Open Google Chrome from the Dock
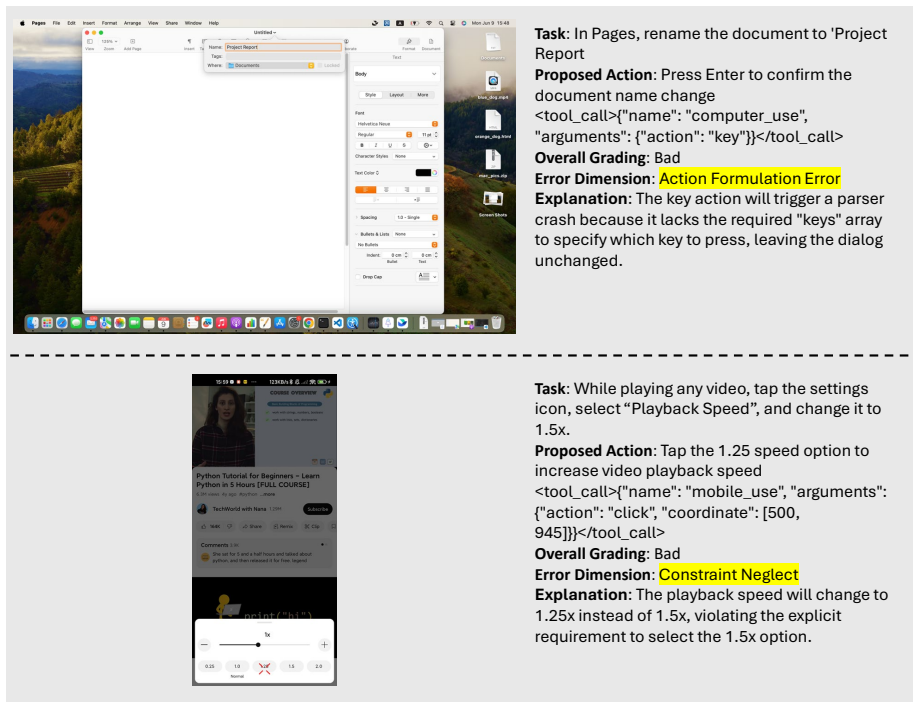The height and width of the screenshot is (708, 919). pos(308,323)
